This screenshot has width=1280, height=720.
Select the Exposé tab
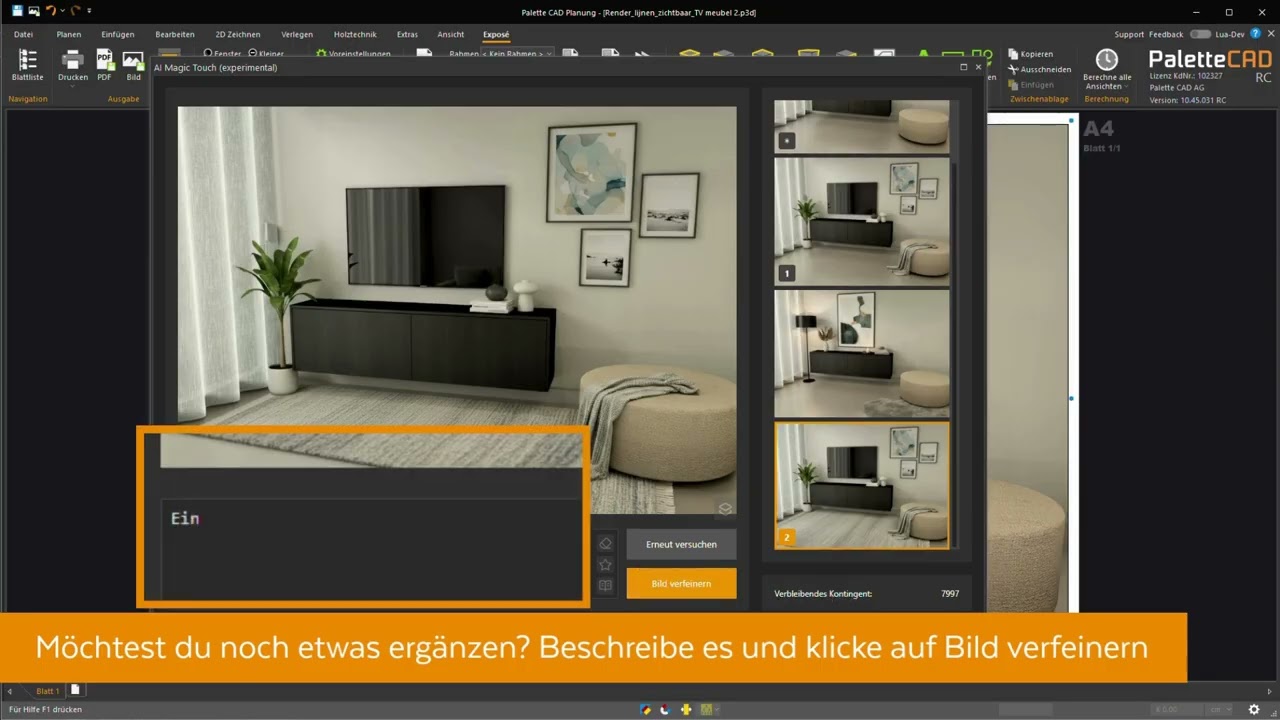[496, 34]
